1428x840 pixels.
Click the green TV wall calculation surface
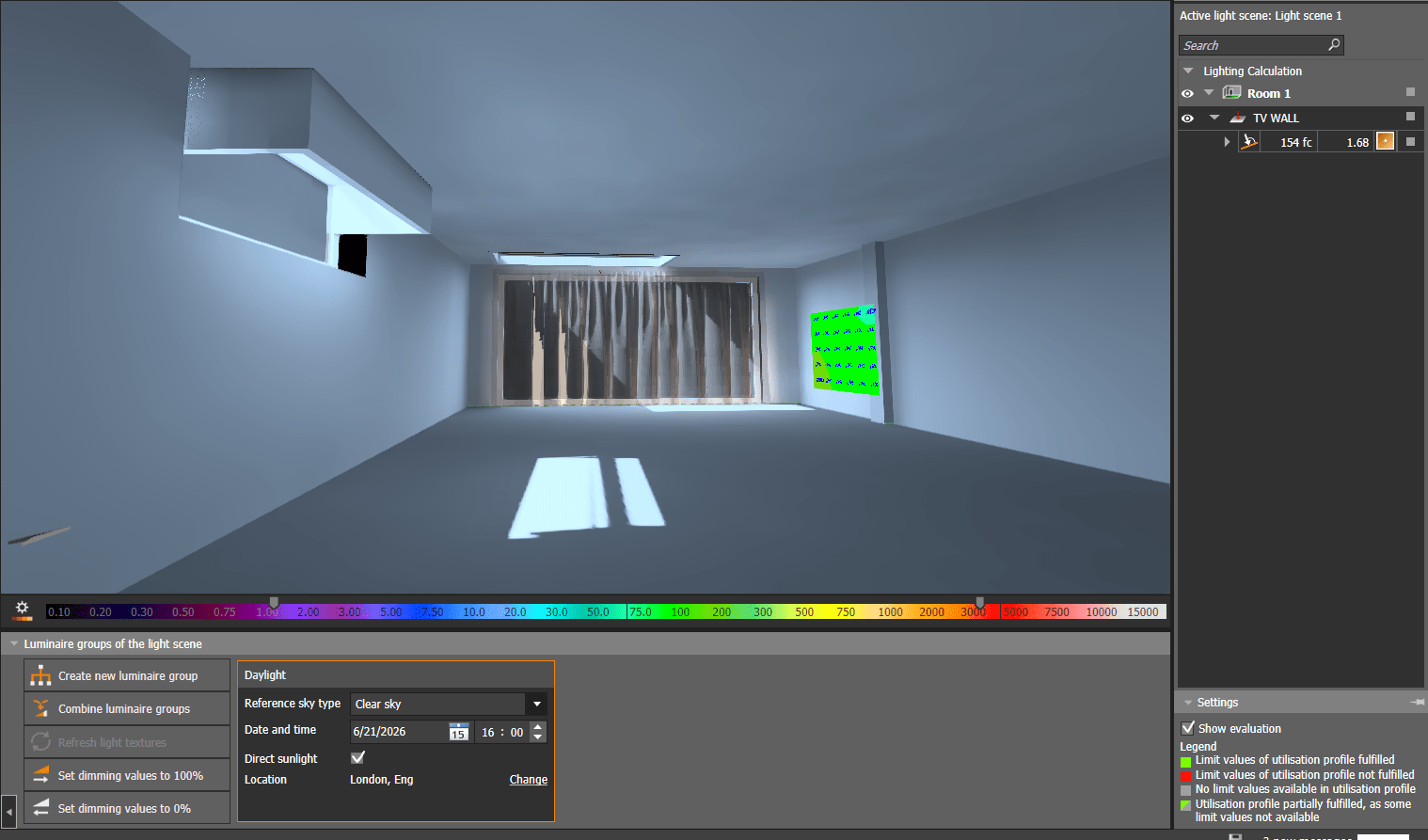tap(846, 348)
